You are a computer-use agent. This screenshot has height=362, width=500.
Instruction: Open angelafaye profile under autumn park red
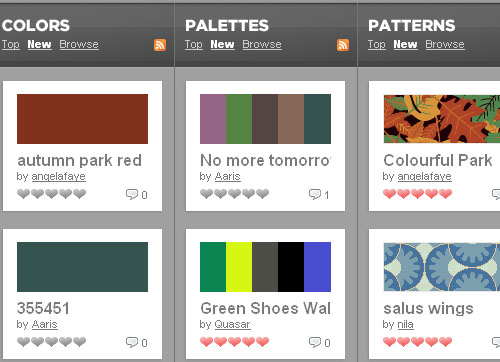click(x=58, y=176)
